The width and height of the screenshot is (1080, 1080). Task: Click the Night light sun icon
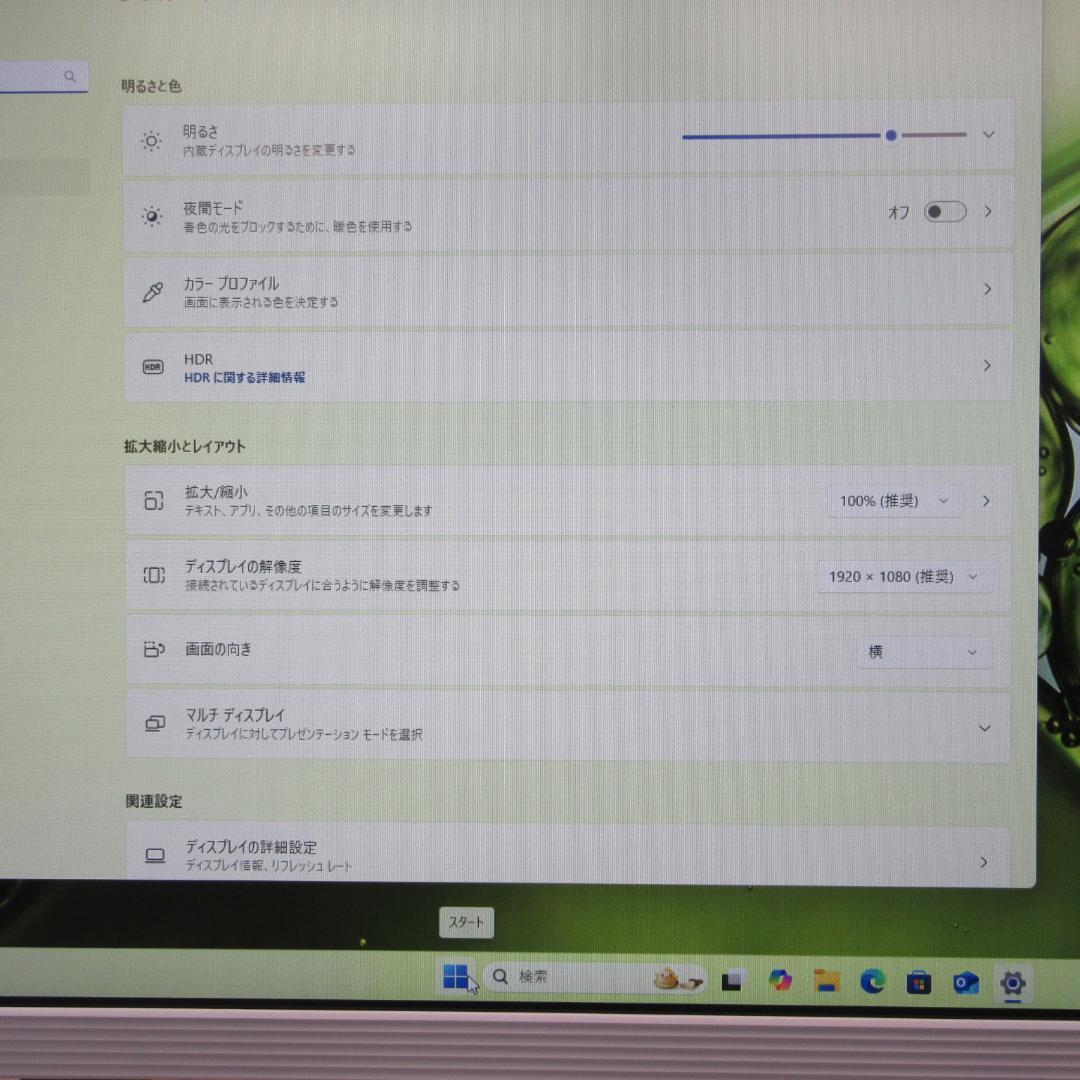tap(151, 215)
